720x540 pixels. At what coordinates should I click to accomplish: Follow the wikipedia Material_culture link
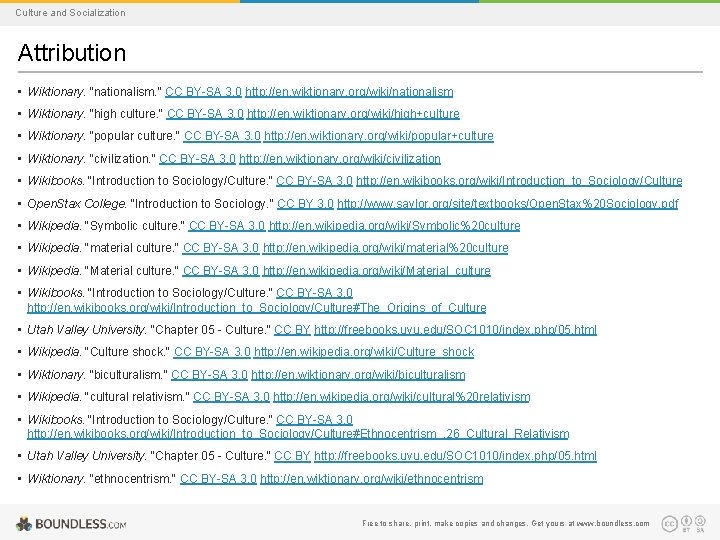coord(377,271)
